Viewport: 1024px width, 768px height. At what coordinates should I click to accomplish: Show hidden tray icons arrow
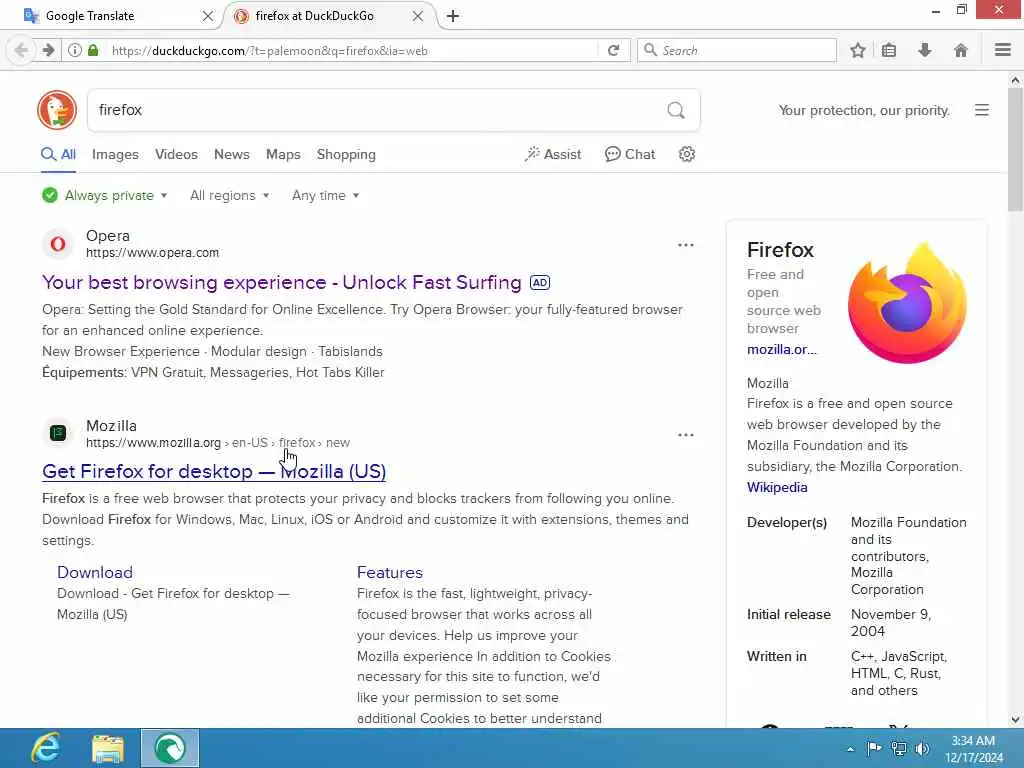(x=850, y=749)
